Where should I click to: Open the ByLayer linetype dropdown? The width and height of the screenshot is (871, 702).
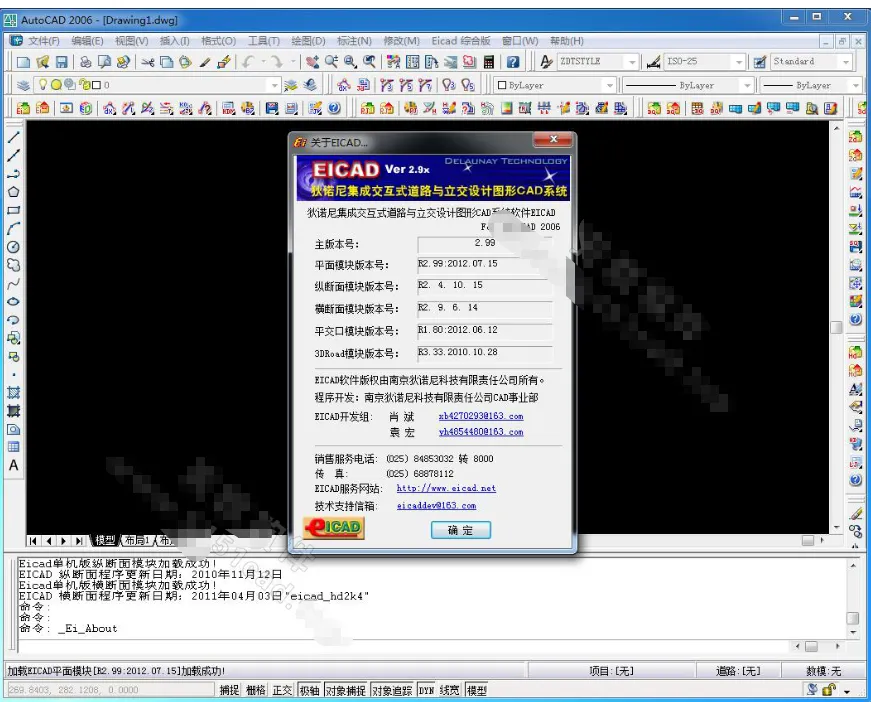coord(747,85)
